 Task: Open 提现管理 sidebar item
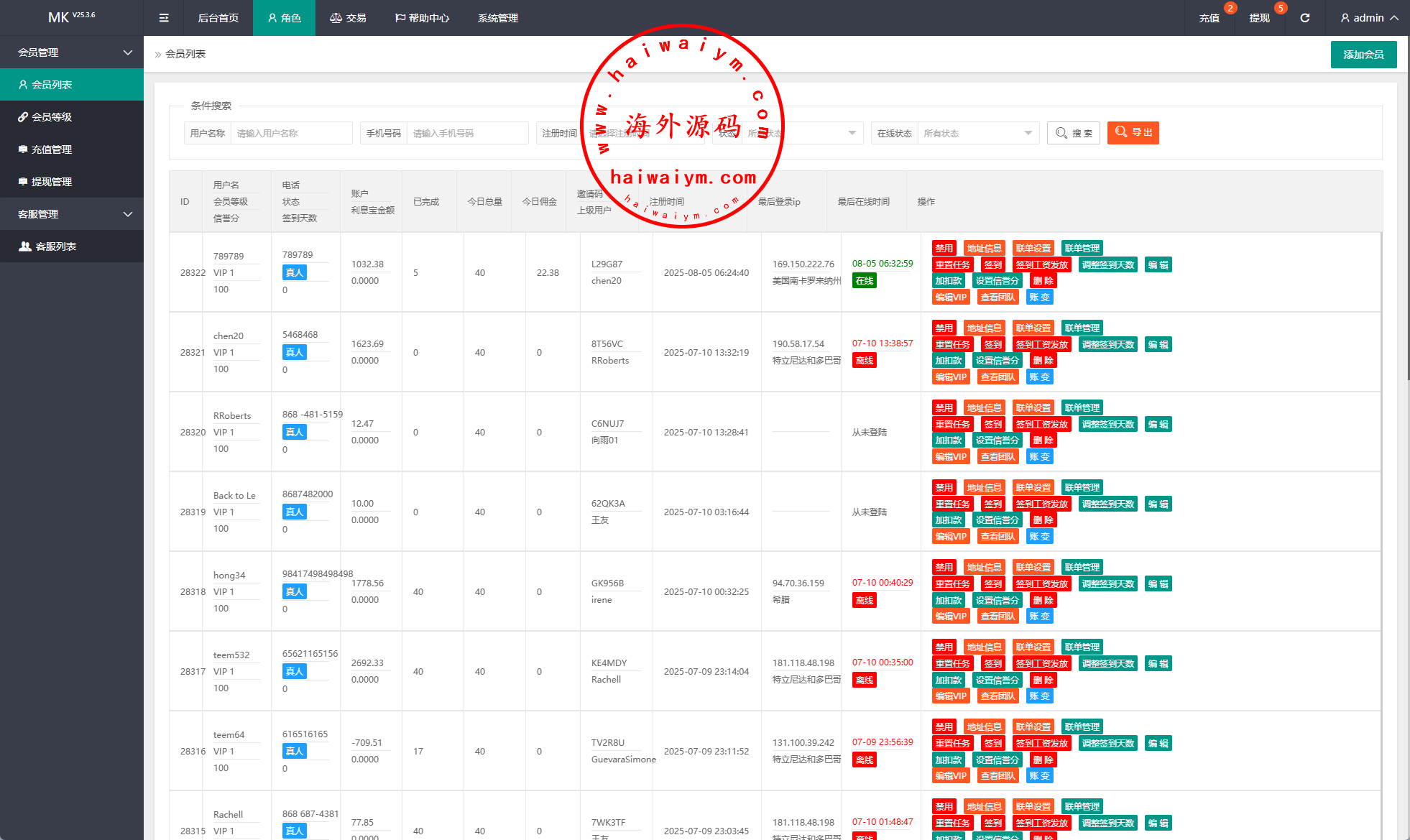click(x=52, y=182)
